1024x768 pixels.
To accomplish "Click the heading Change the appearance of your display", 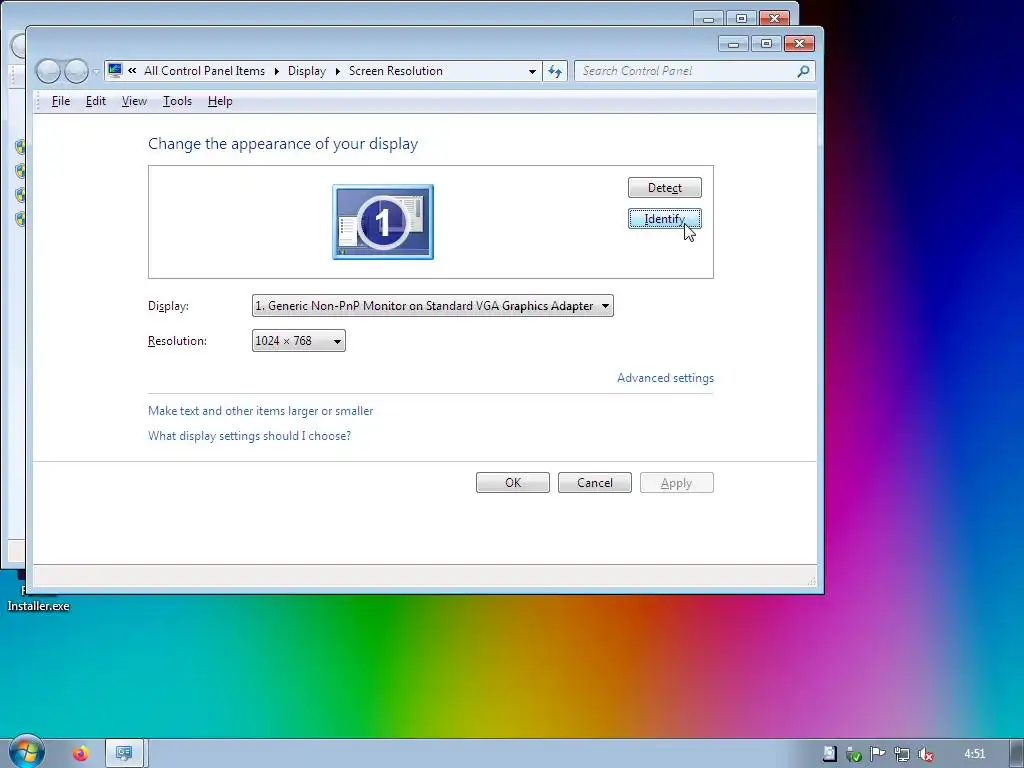I will [283, 144].
